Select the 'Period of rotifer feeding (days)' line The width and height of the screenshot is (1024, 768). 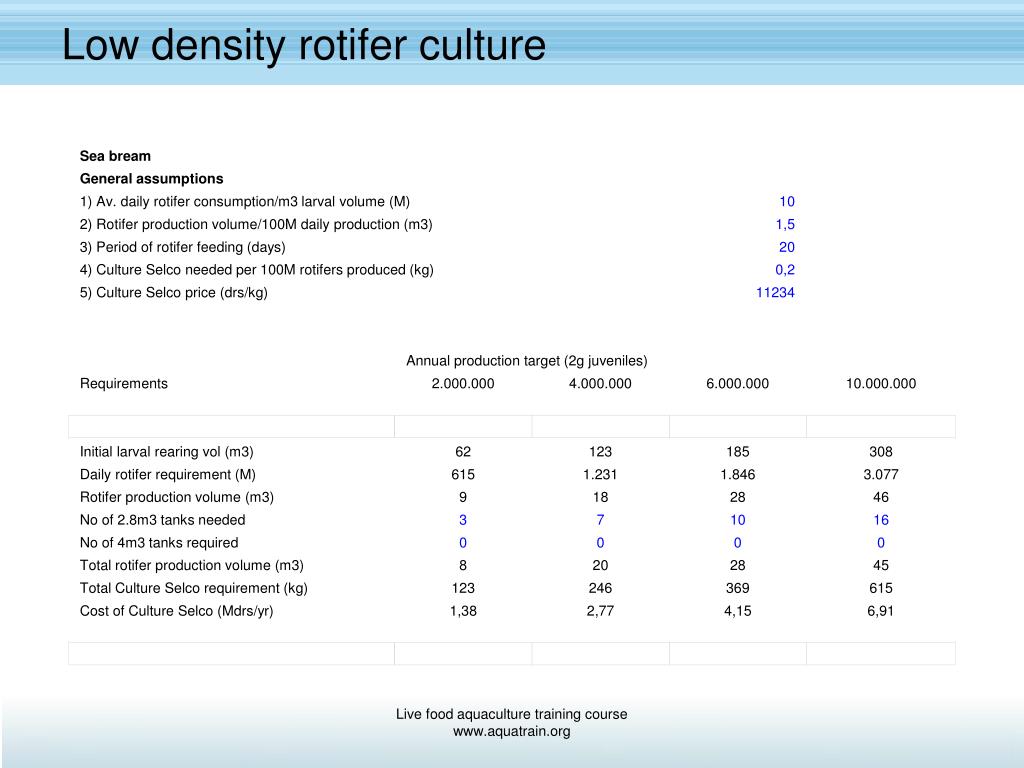183,248
